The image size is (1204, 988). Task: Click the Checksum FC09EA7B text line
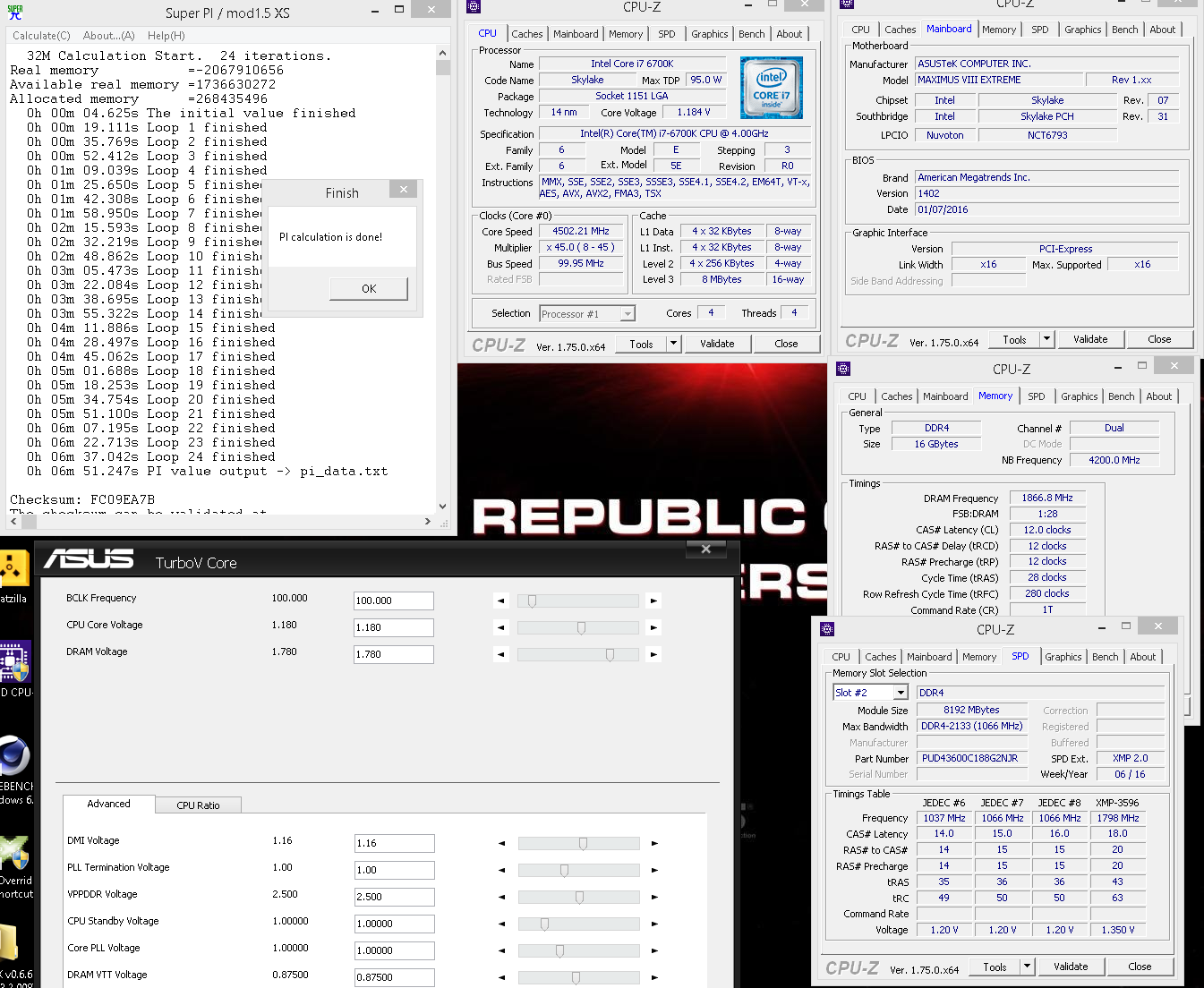pyautogui.click(x=82, y=499)
